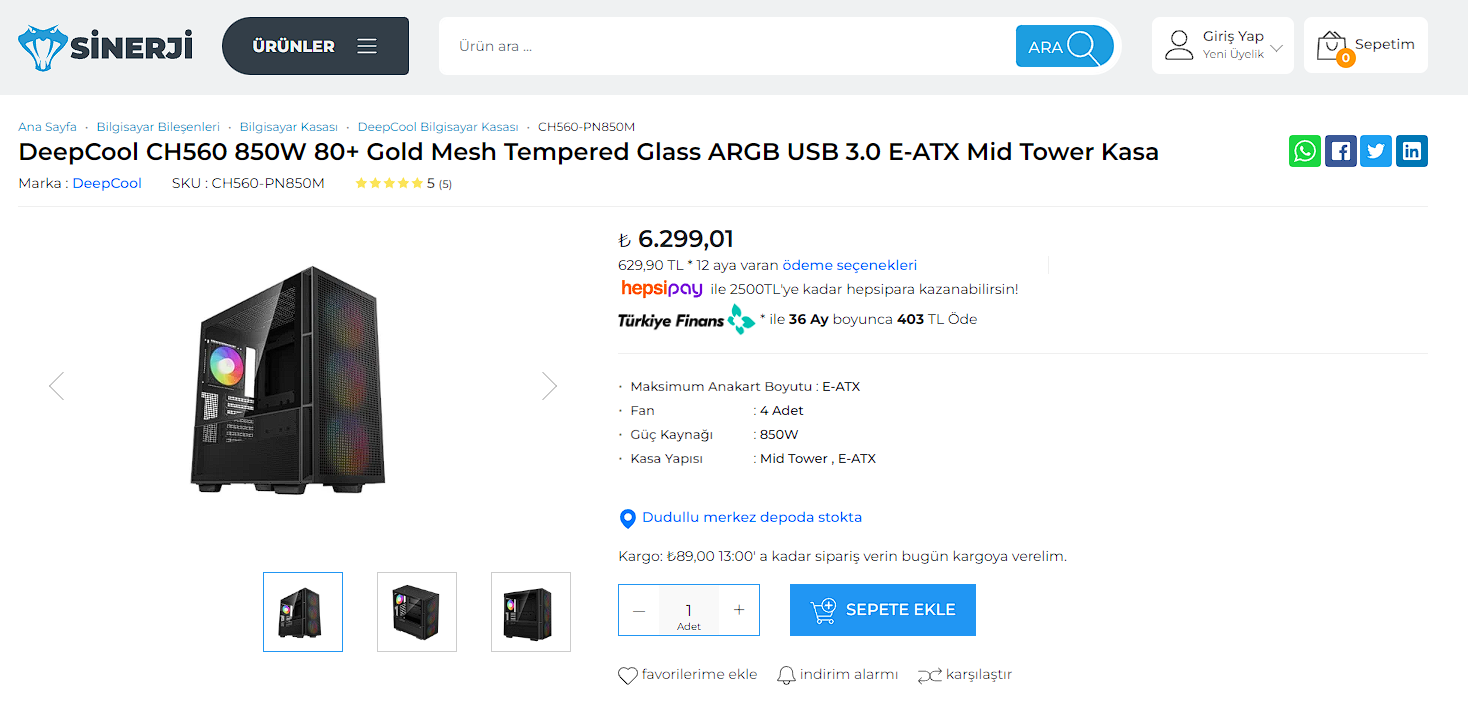Increase quantity with plus button
1468x711 pixels.
739,610
